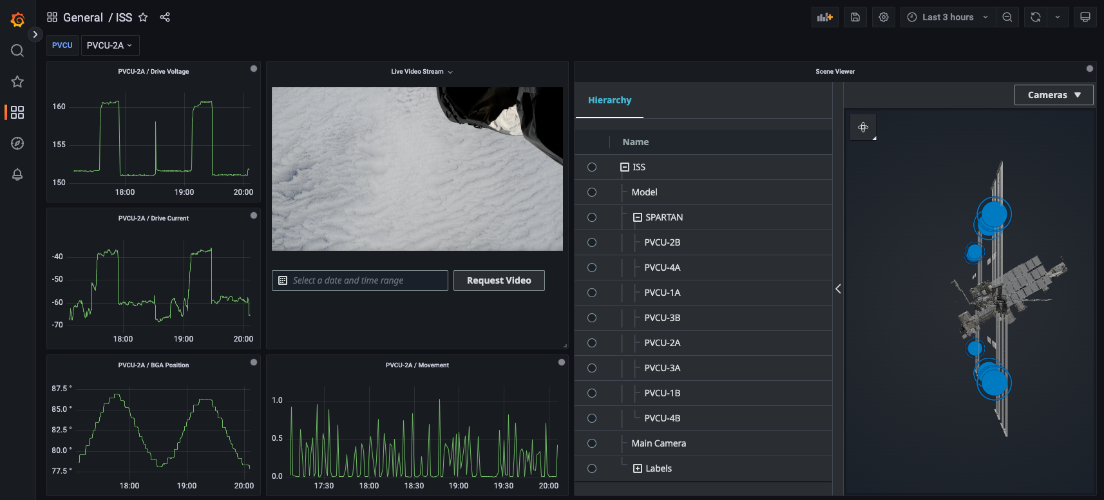
Task: Select the PVCU-4B tree item
Action: 662,418
